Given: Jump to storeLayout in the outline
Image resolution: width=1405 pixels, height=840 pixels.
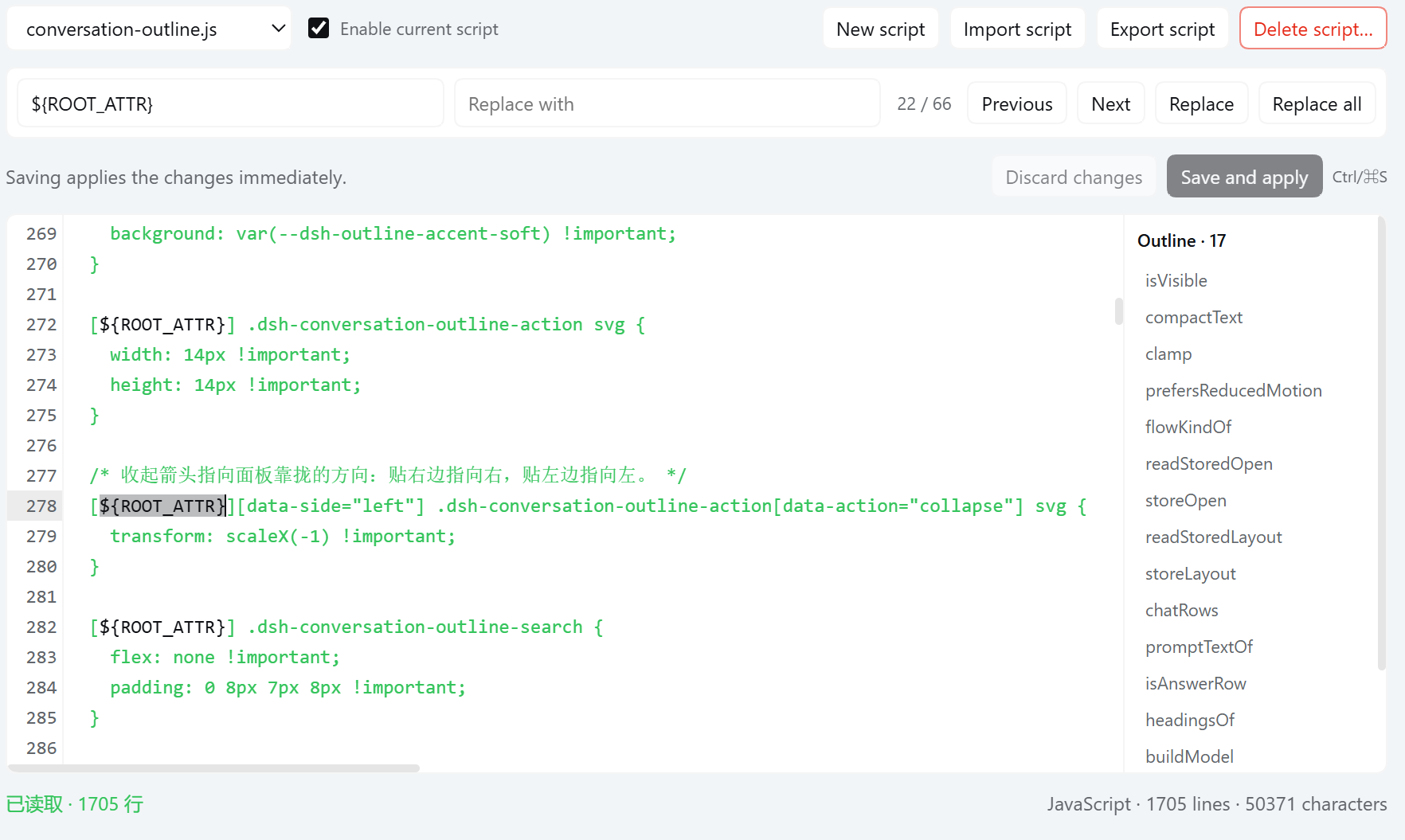Looking at the screenshot, I should 1190,573.
